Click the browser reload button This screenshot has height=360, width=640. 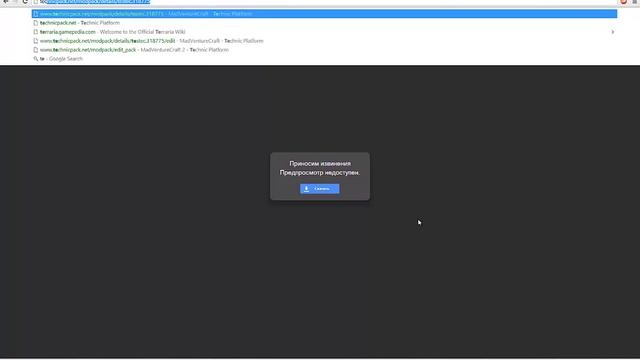coord(25,2)
